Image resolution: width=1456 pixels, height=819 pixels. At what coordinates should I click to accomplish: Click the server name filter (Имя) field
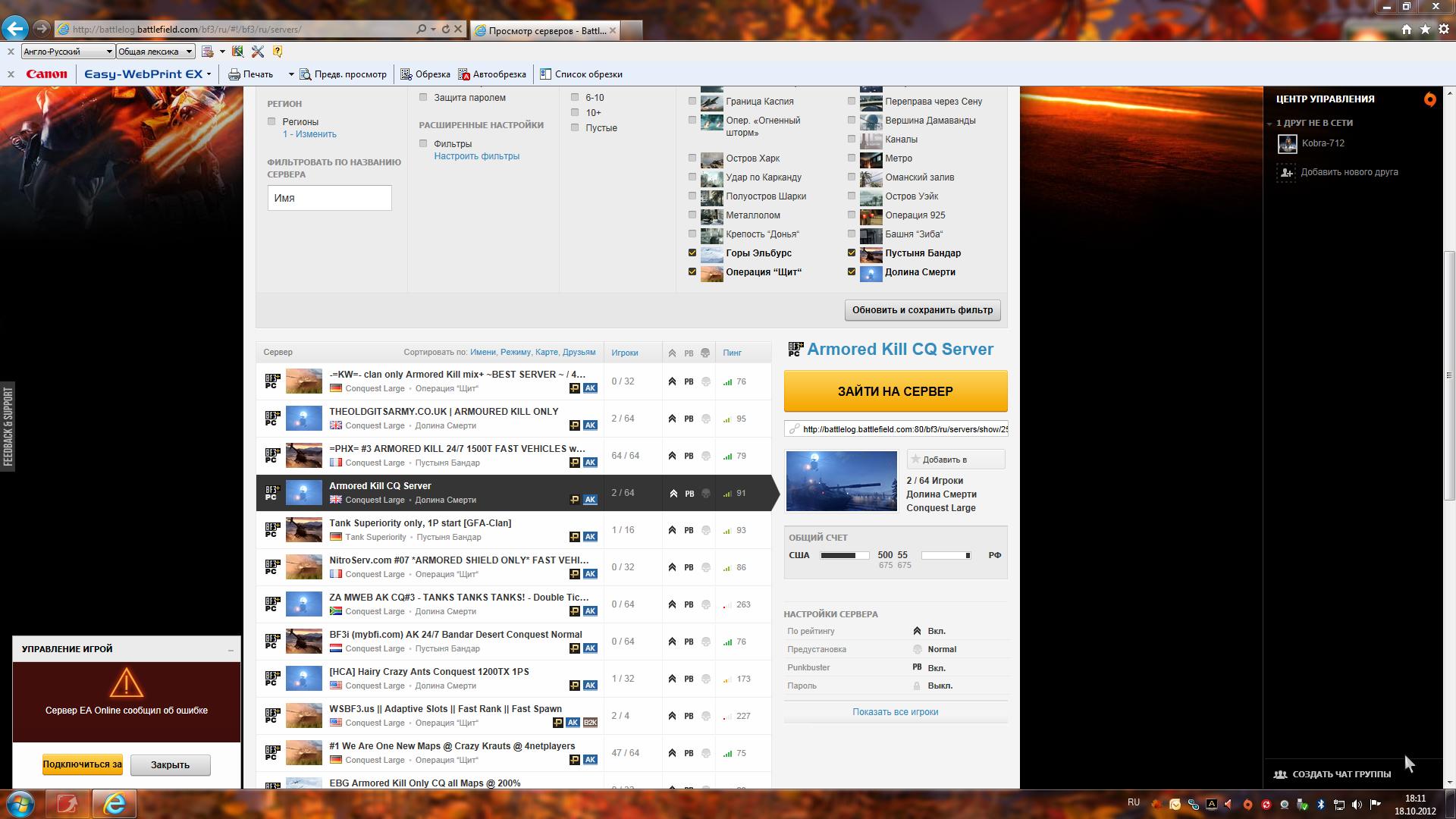329,198
